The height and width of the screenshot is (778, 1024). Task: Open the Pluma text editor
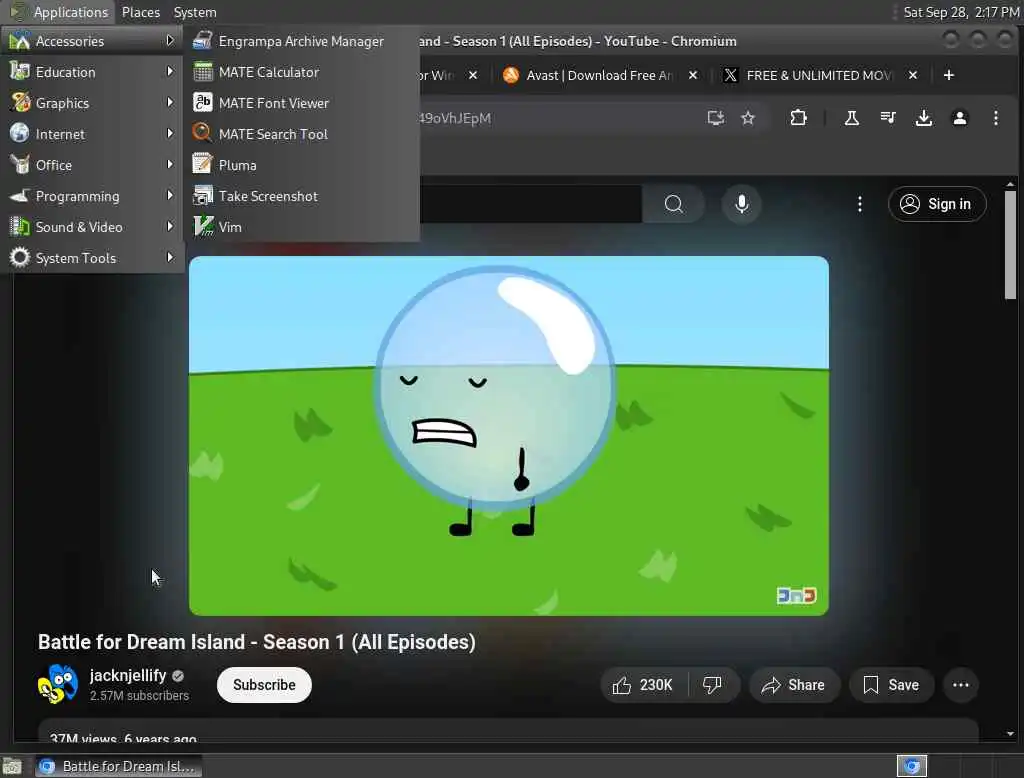point(301,165)
